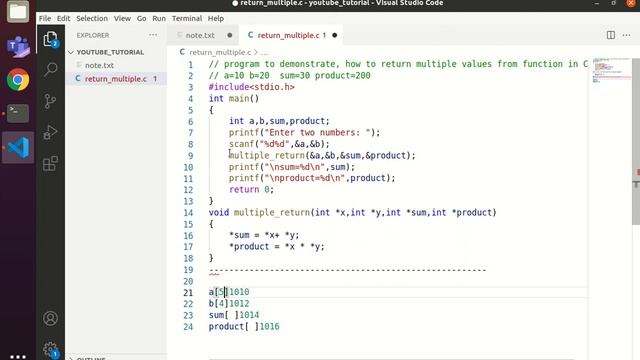The image size is (640, 360).
Task: Open the Run menu
Action: [159, 18]
